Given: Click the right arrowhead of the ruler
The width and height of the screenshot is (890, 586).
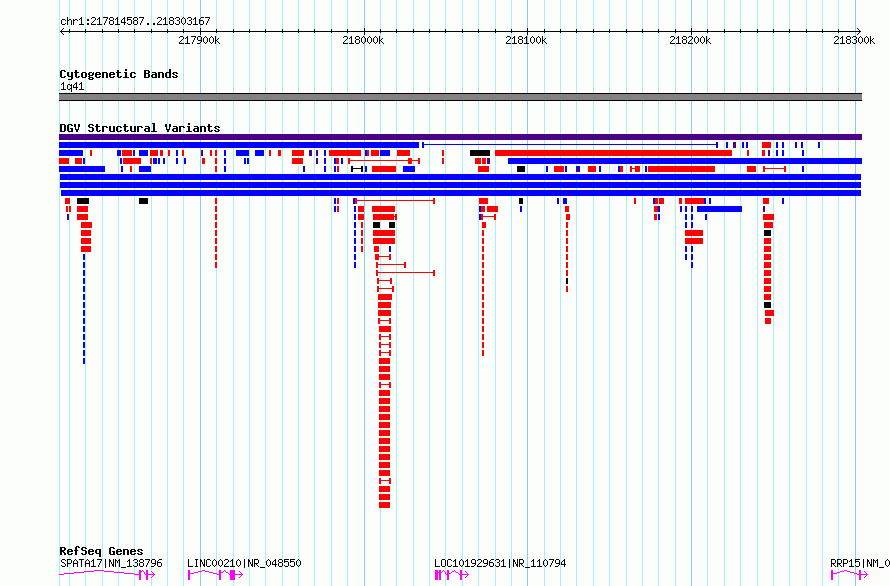Looking at the screenshot, I should (x=859, y=31).
